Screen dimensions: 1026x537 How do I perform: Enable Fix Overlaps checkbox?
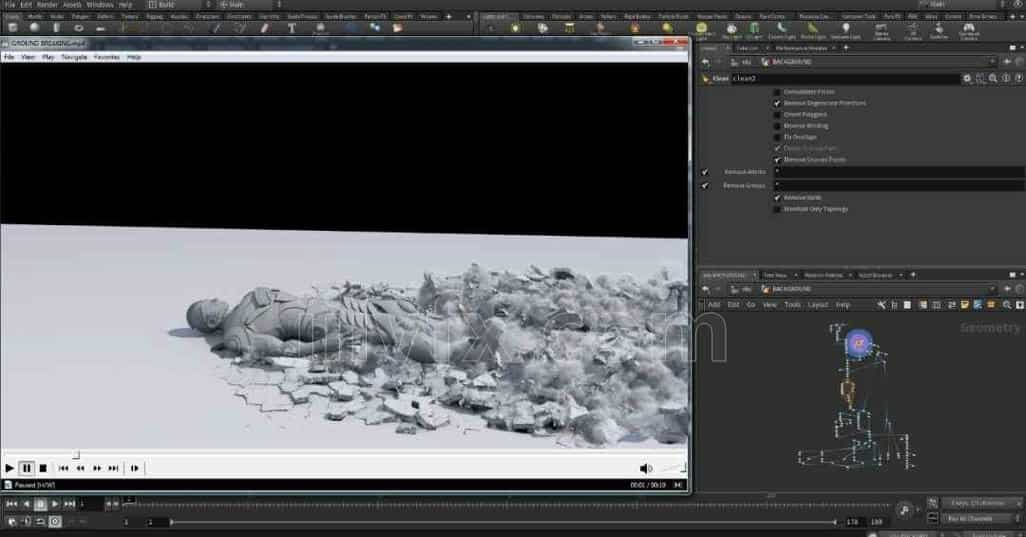pyautogui.click(x=777, y=137)
